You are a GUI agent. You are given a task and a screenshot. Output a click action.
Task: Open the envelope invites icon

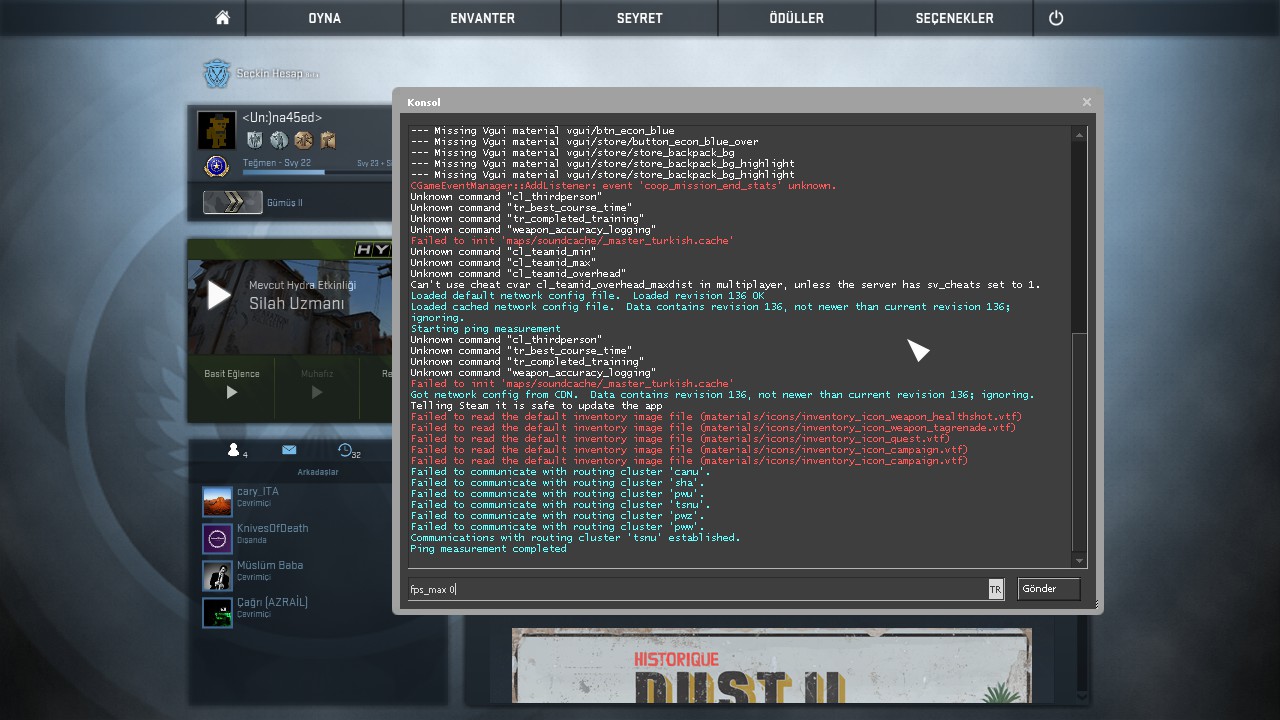(289, 450)
